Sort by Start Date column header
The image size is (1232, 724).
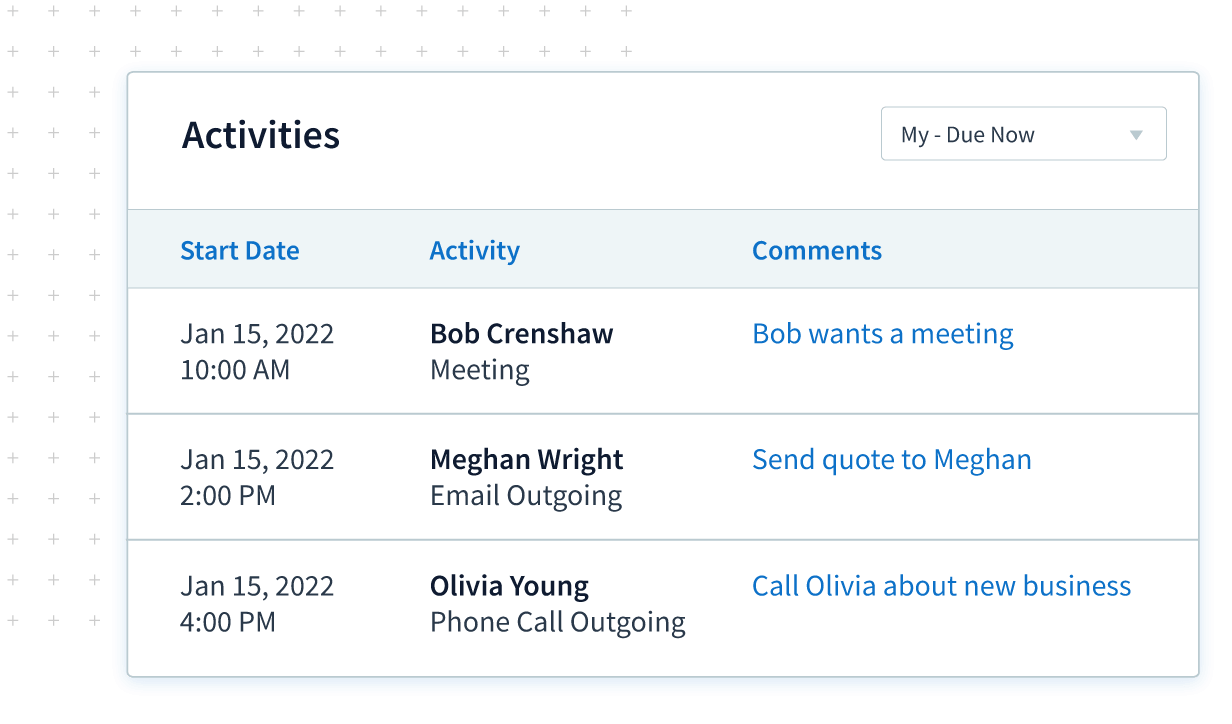(x=240, y=250)
